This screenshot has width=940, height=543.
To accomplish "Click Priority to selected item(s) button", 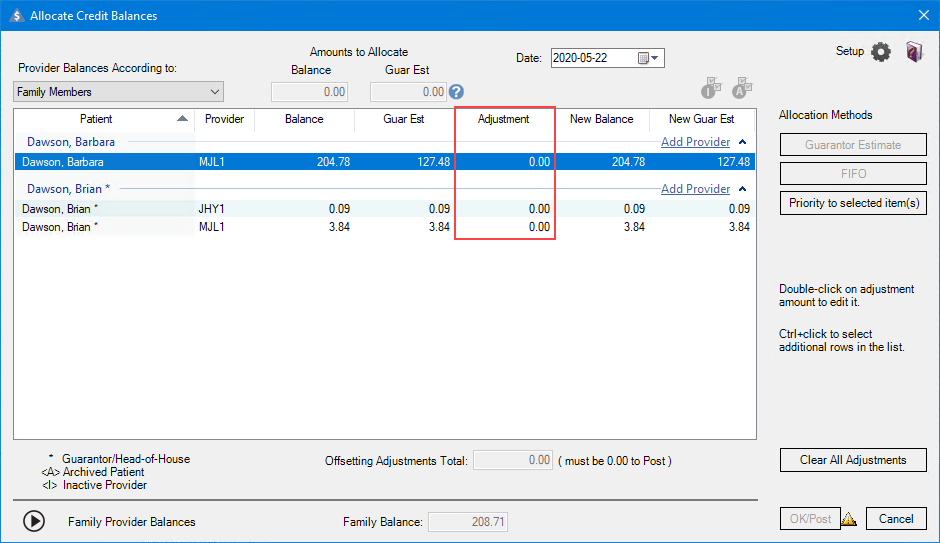I will pos(853,203).
